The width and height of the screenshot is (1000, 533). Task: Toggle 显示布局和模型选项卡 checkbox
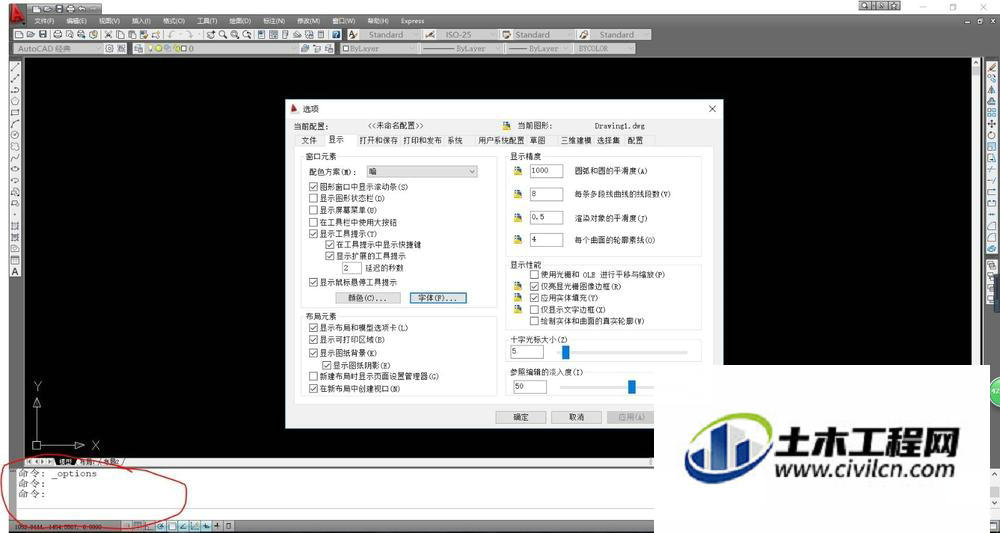(313, 328)
